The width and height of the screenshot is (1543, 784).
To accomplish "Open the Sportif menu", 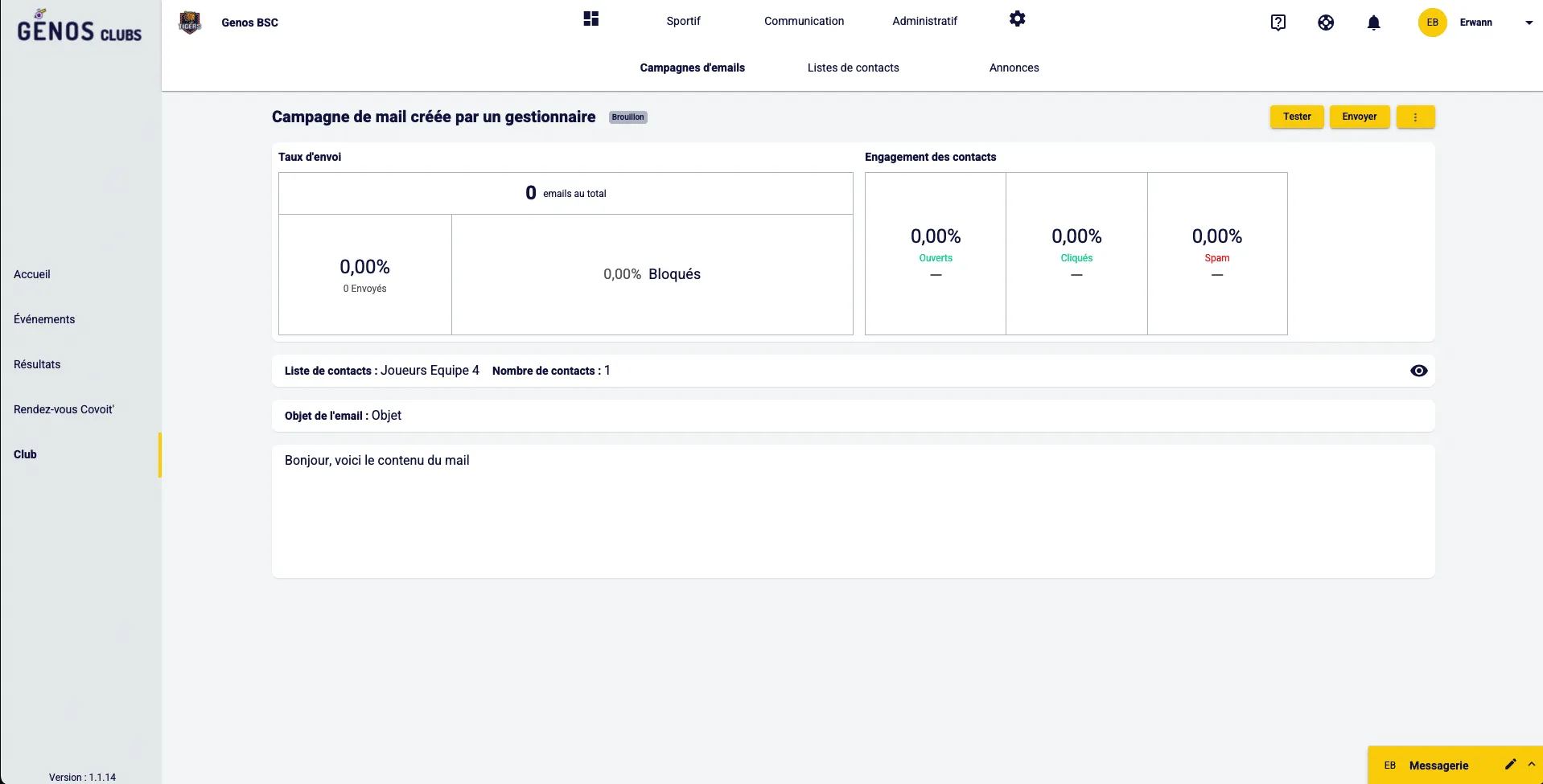I will pos(683,21).
